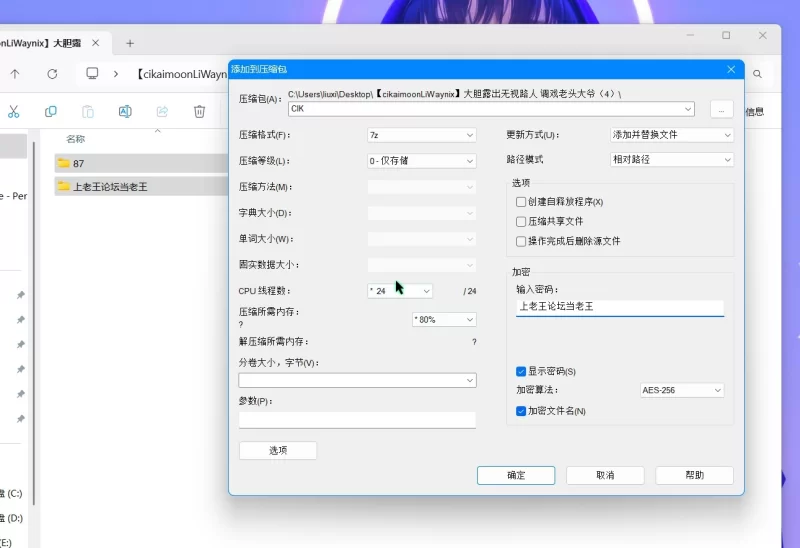Screen dimensions: 800x548
Task: Click the Up arrow navigation icon
Action: [x=15, y=74]
